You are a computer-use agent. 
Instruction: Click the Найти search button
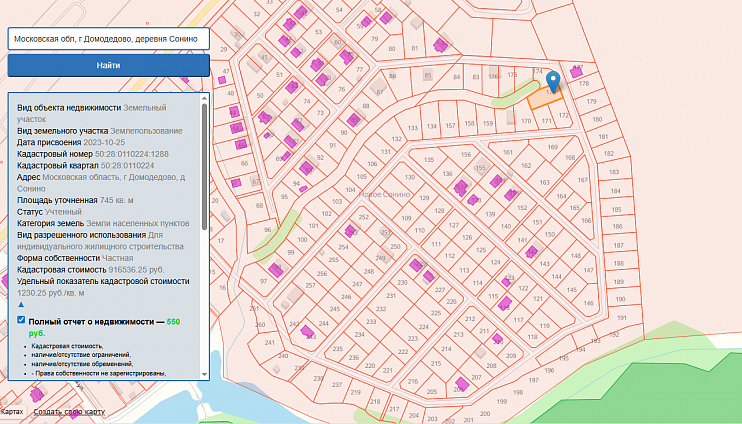point(108,65)
